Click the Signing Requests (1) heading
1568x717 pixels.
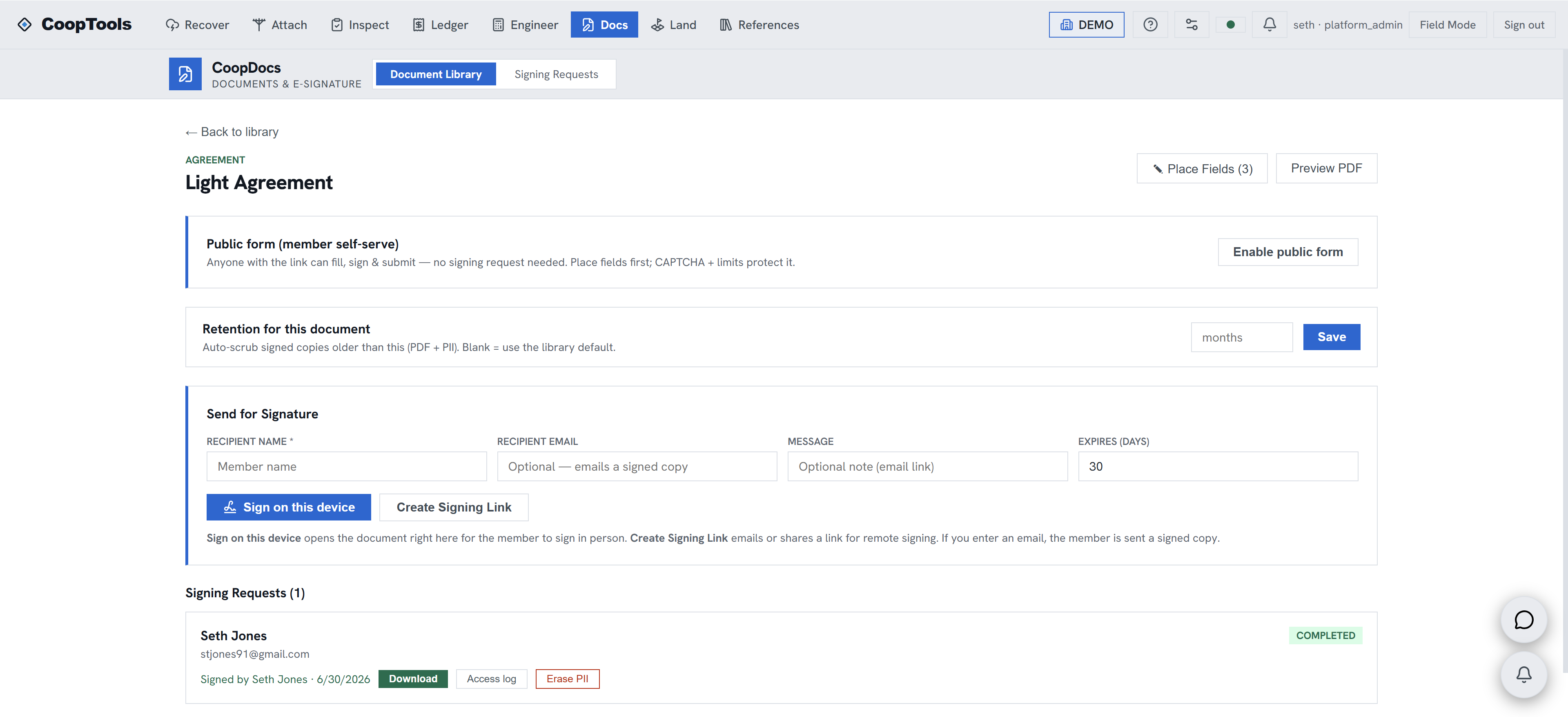[x=245, y=593]
